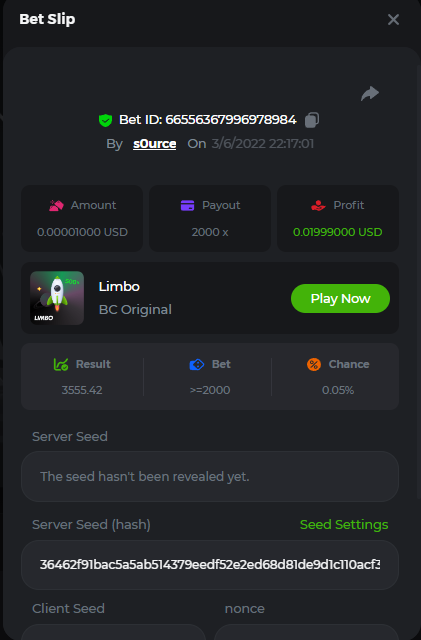Viewport: 421px width, 640px height.
Task: Click the 0.01999000 USD profit value
Action: coord(338,232)
